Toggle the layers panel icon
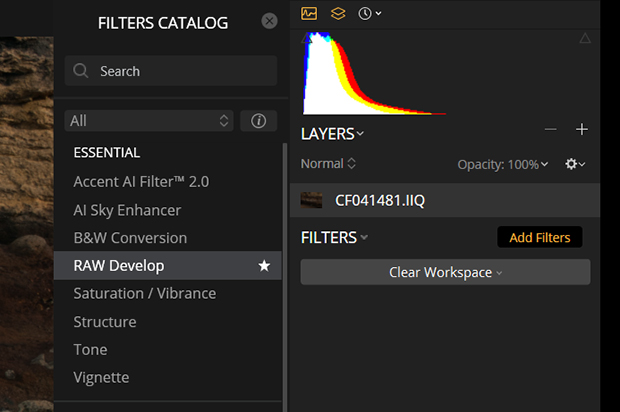Image resolution: width=620 pixels, height=412 pixels. (x=338, y=13)
